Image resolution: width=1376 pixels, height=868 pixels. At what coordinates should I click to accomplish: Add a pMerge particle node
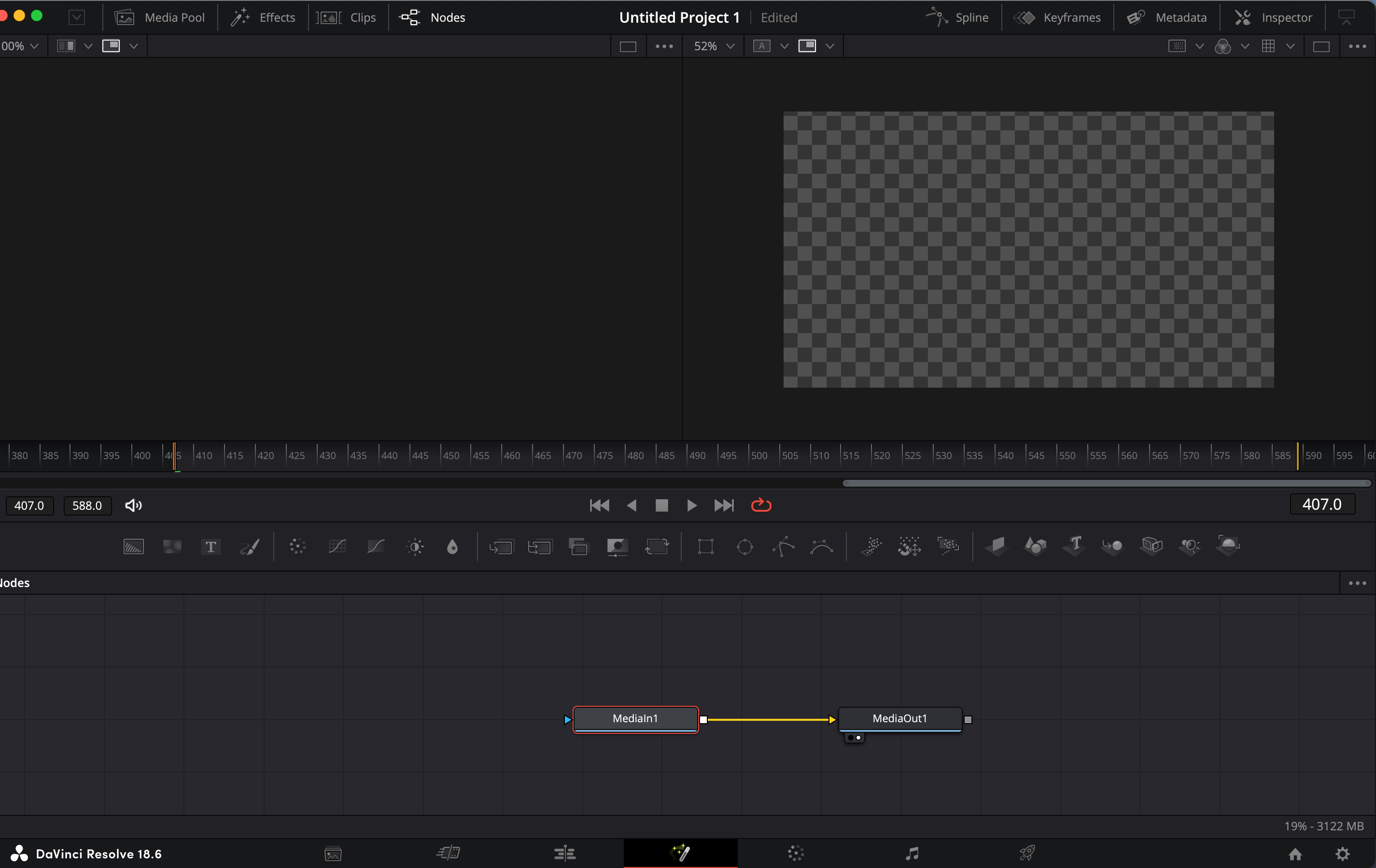pyautogui.click(x=909, y=546)
